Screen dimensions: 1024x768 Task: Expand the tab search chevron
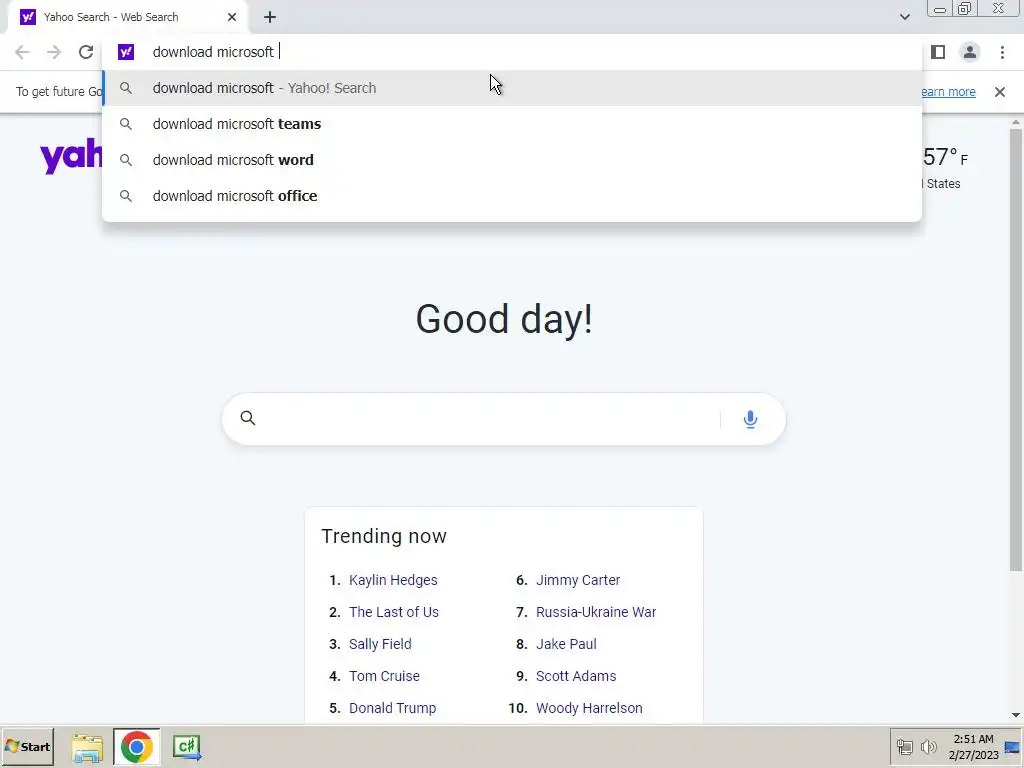click(x=904, y=17)
